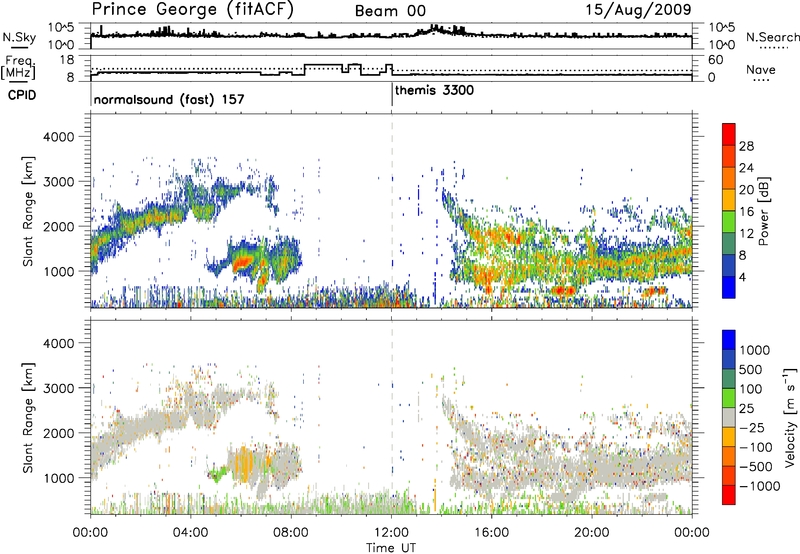800x554 pixels.
Task: Click the CPID row label
Action: (x=22, y=95)
